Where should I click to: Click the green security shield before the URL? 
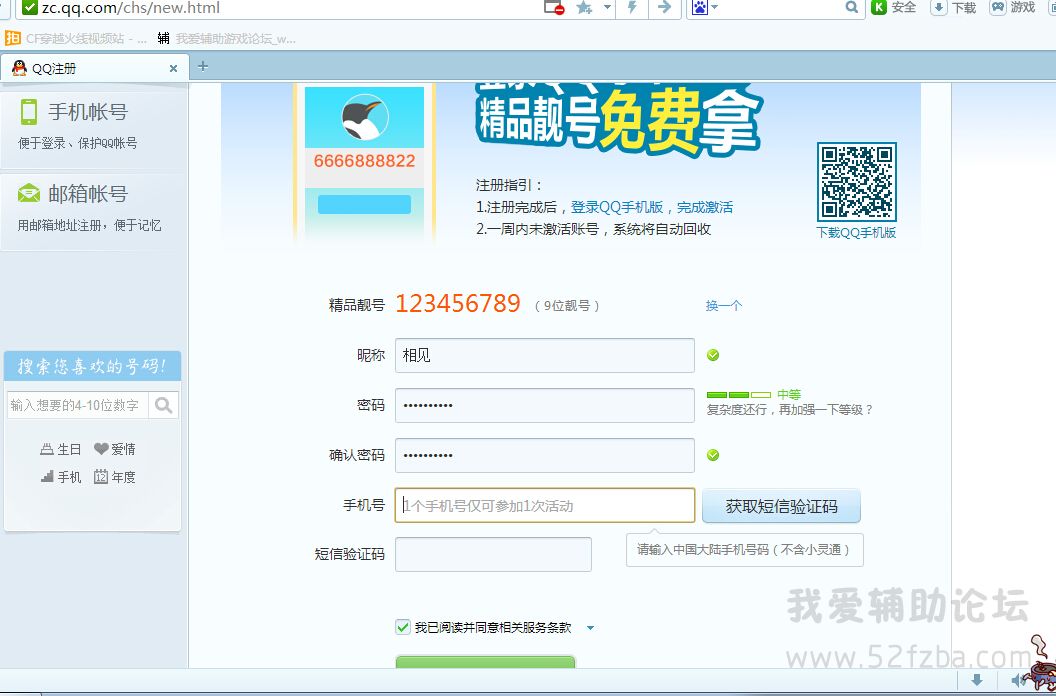tap(29, 7)
